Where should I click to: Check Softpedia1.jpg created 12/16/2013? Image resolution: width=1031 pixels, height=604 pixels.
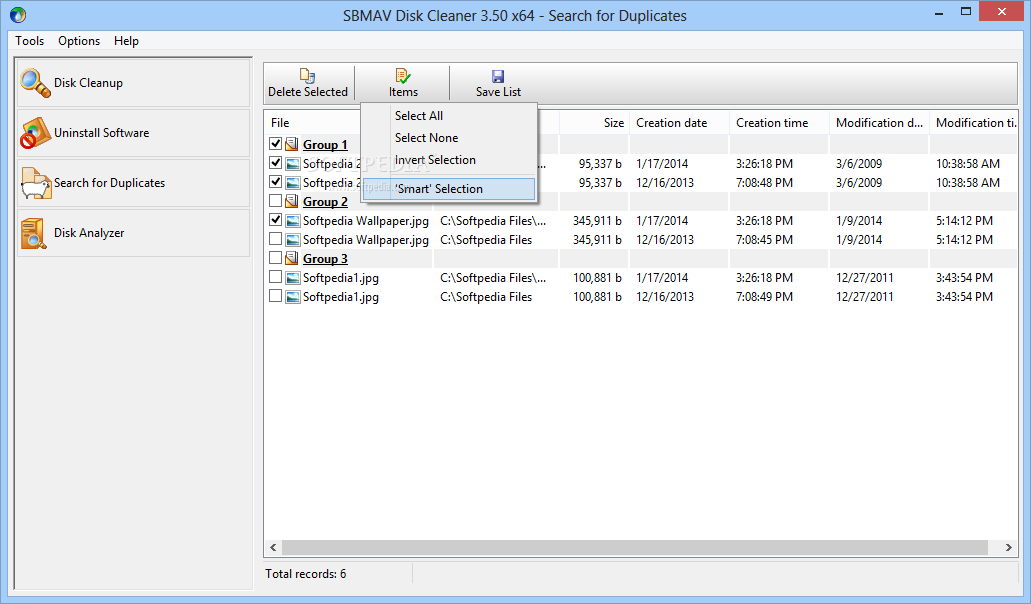(276, 296)
